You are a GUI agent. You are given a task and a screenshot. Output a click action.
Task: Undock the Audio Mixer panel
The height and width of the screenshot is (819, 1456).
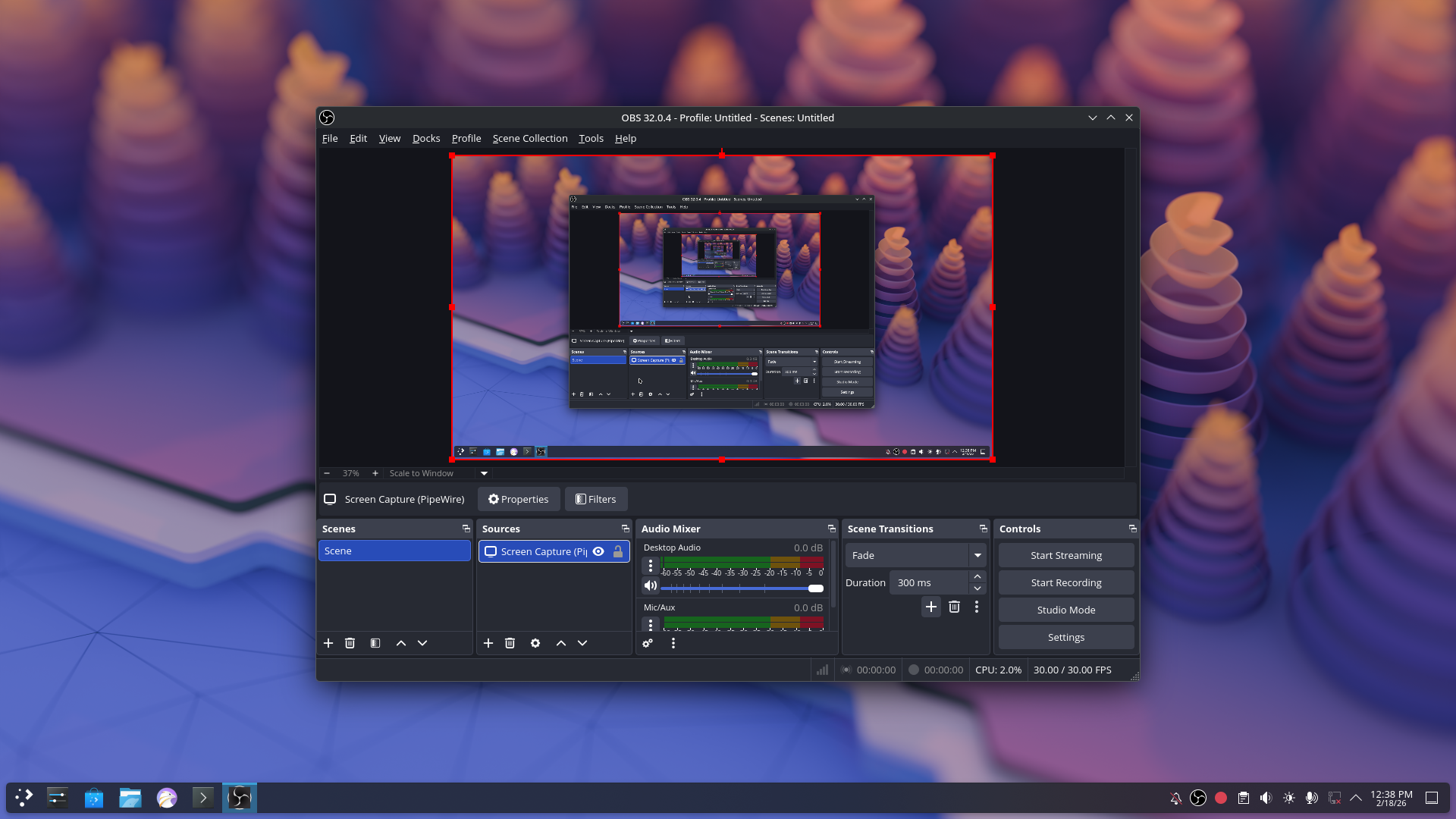tap(831, 529)
